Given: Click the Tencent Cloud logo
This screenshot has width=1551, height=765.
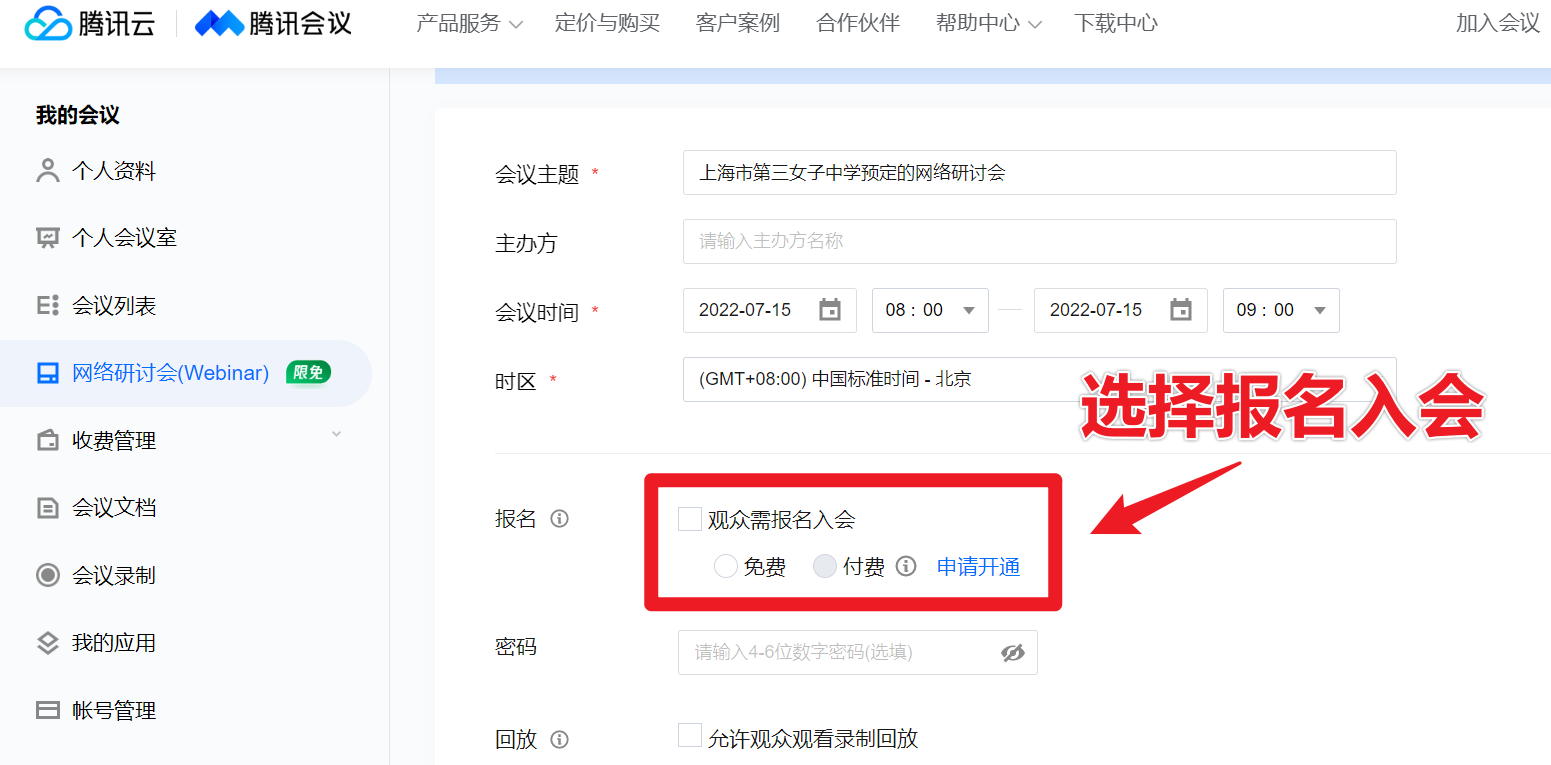Looking at the screenshot, I should (90, 23).
